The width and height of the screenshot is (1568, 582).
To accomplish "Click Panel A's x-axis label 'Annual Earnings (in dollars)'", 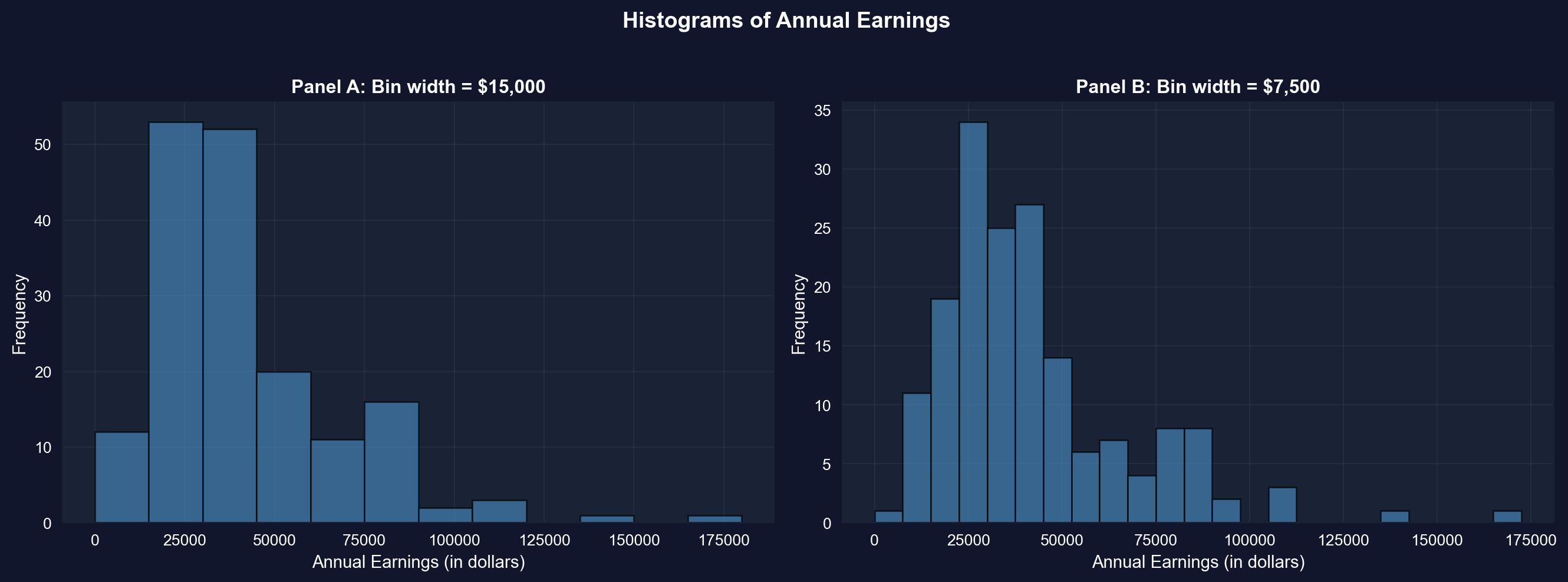I will pos(418,562).
